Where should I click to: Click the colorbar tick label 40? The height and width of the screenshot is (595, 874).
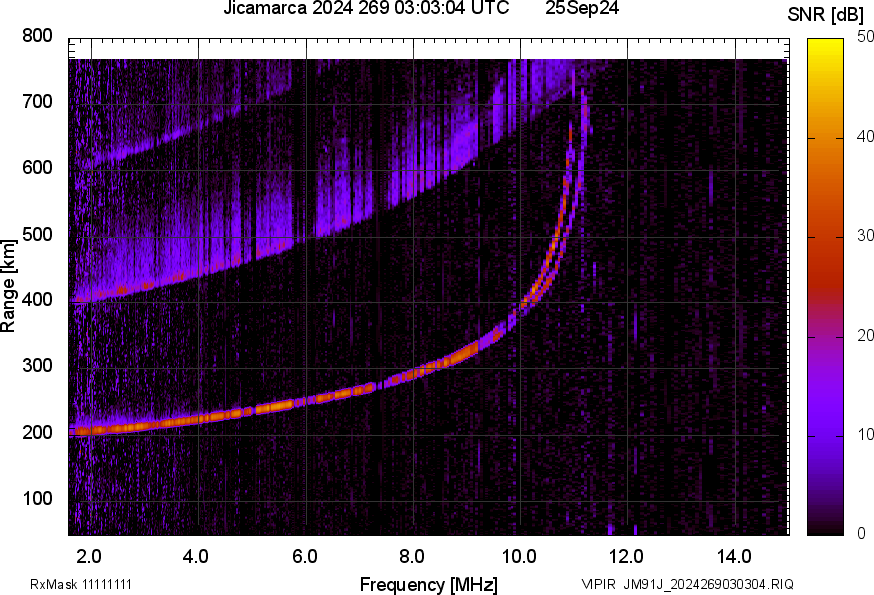(x=865, y=136)
